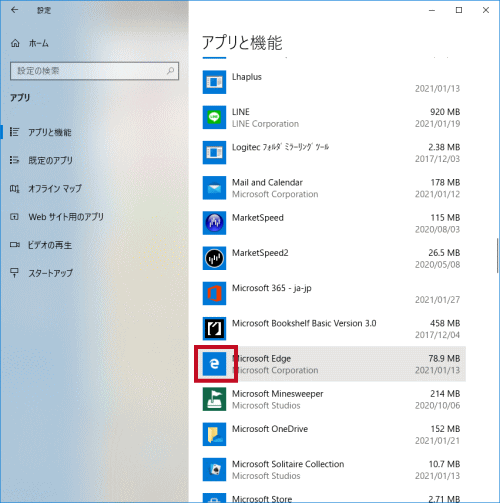
Task: Select the MarketSpeed name text
Action: coord(258,218)
